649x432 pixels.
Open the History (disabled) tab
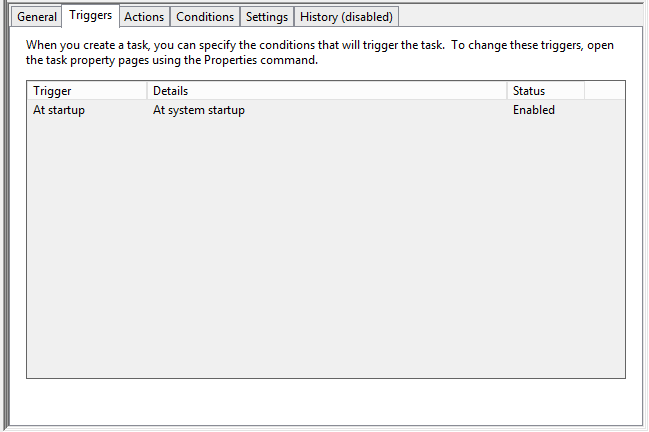(346, 17)
